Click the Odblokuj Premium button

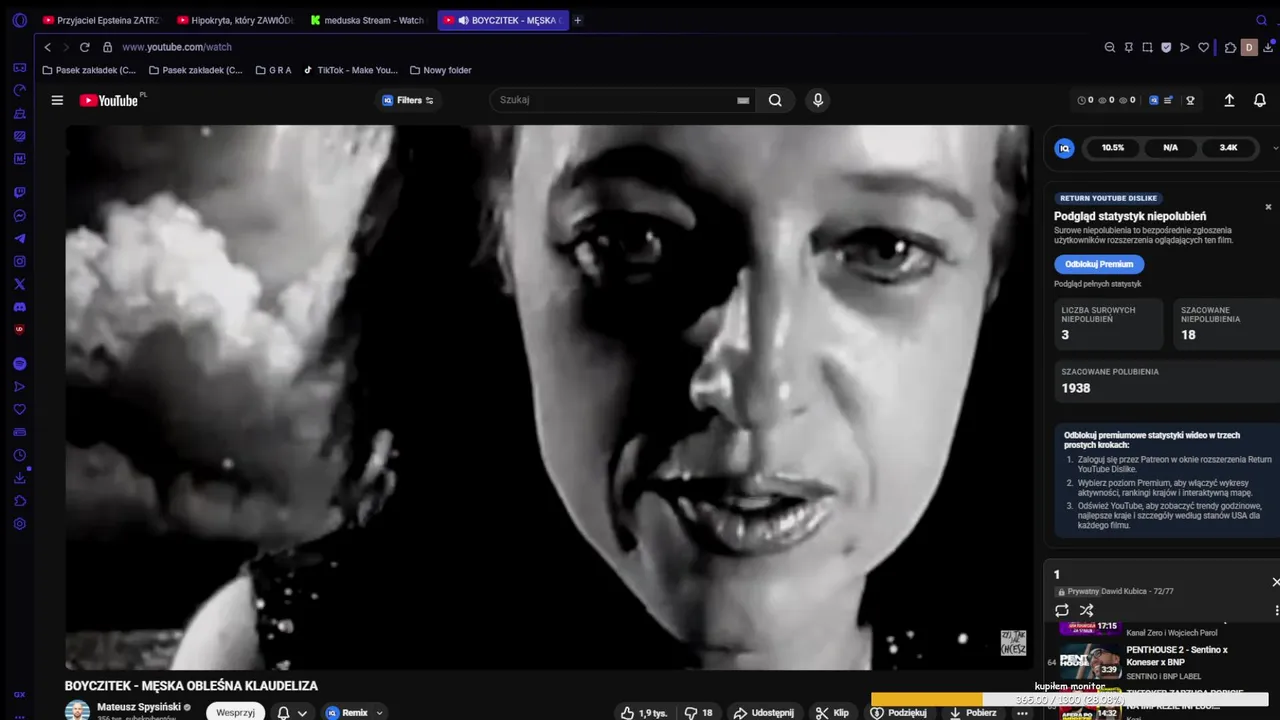[1099, 264]
